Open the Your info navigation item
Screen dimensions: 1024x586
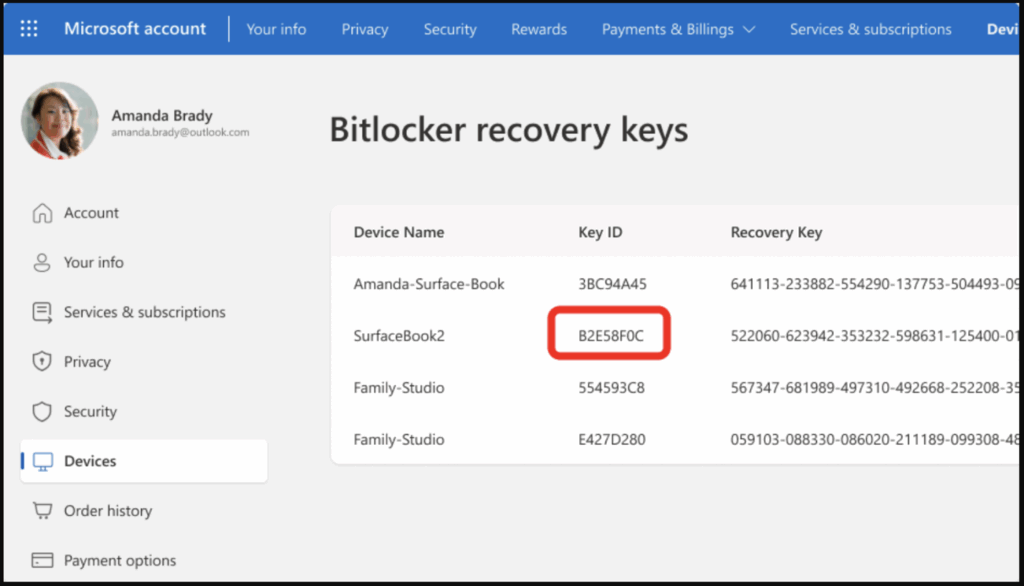(276, 29)
